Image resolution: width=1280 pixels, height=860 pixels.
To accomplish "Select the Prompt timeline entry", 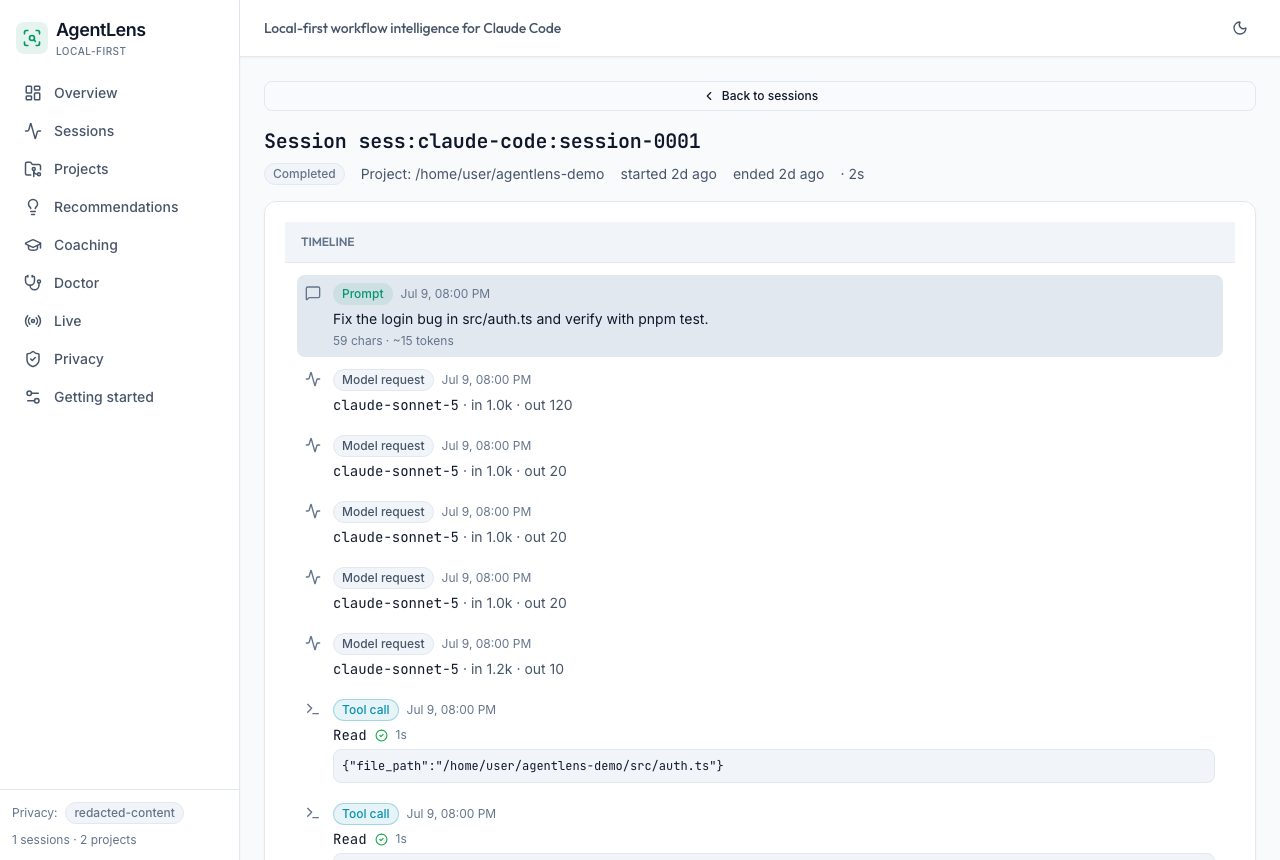I will coord(760,316).
